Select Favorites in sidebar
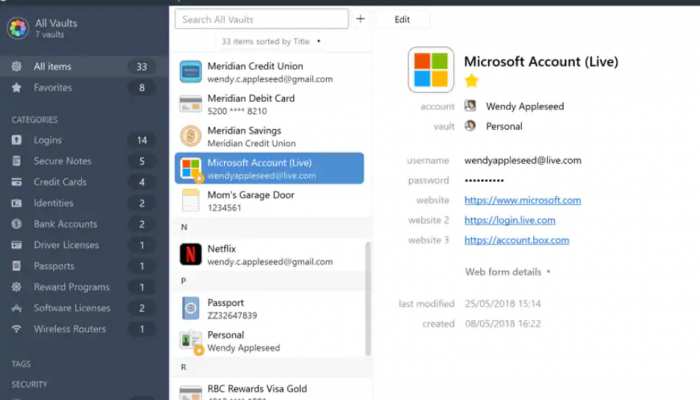 tap(83, 88)
